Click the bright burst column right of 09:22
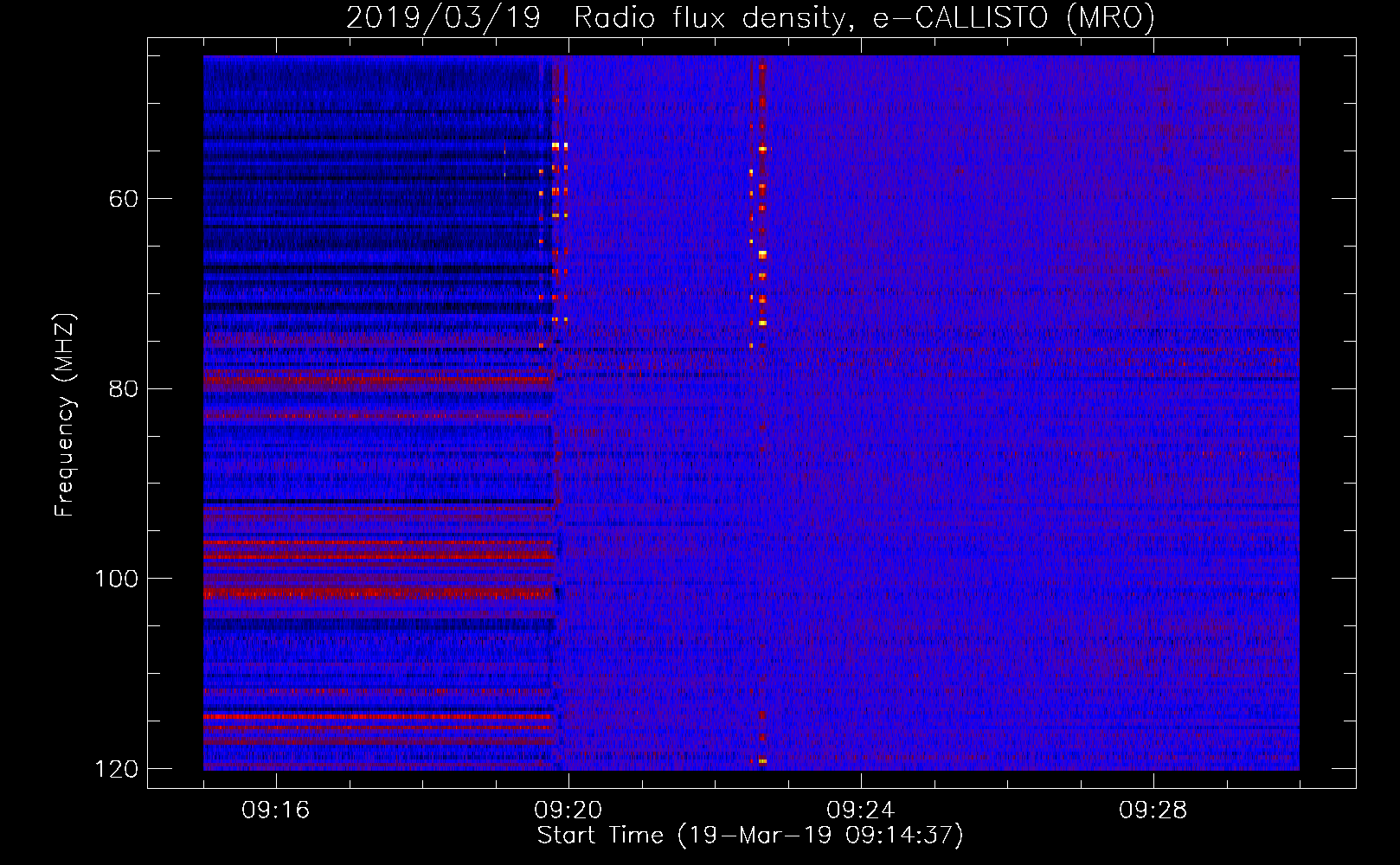1400x865 pixels. click(762, 413)
